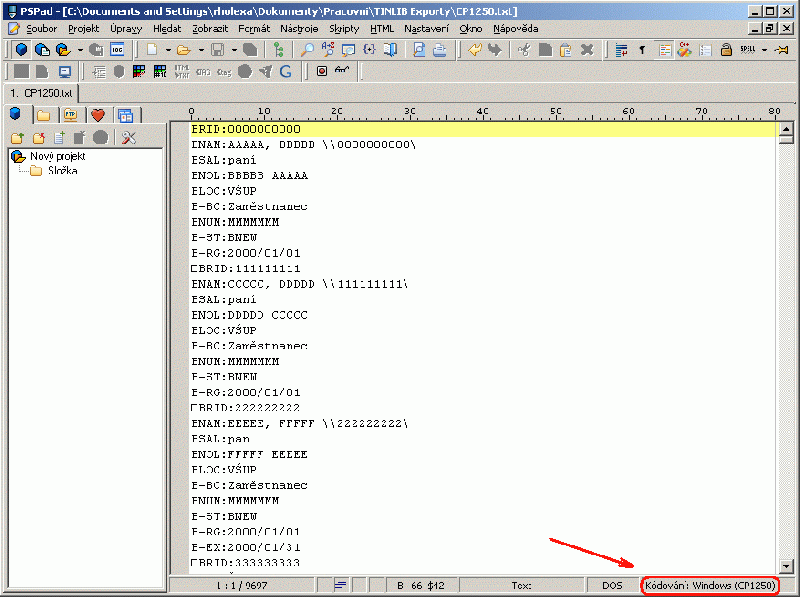
Task: Open the Search and Replace icon
Action: point(328,49)
